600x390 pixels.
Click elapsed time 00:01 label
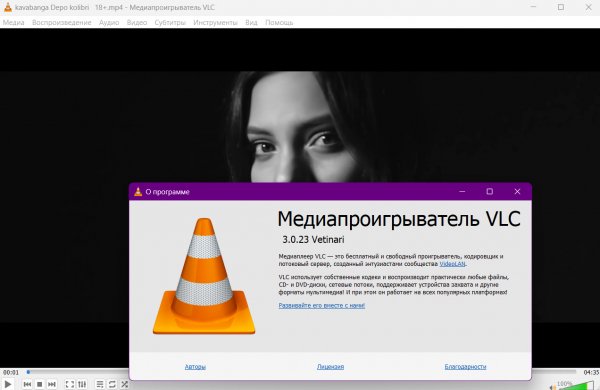click(11, 372)
